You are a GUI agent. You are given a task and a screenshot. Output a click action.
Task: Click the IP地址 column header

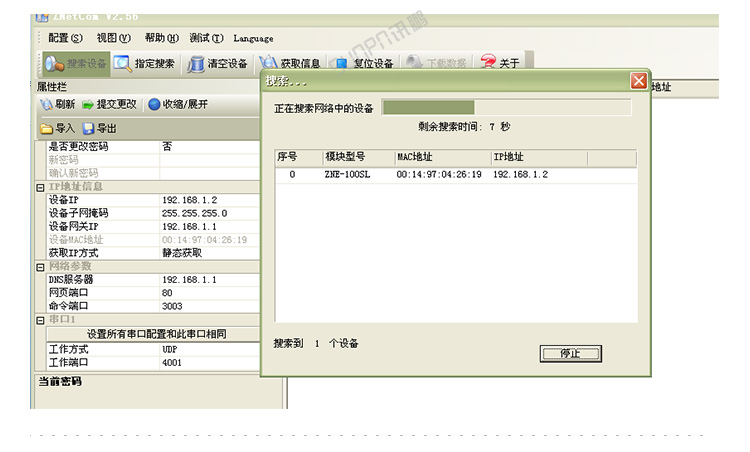coord(539,157)
